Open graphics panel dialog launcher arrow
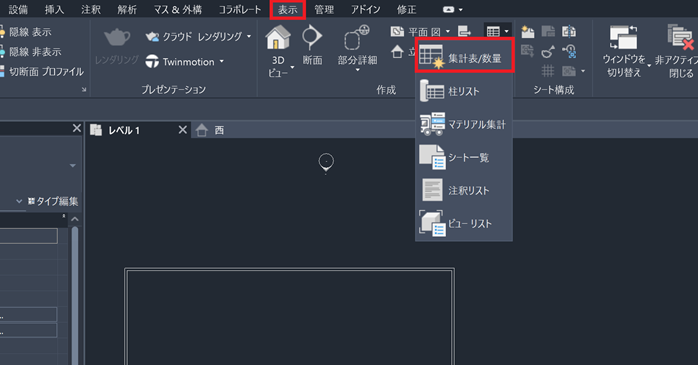 (84, 89)
